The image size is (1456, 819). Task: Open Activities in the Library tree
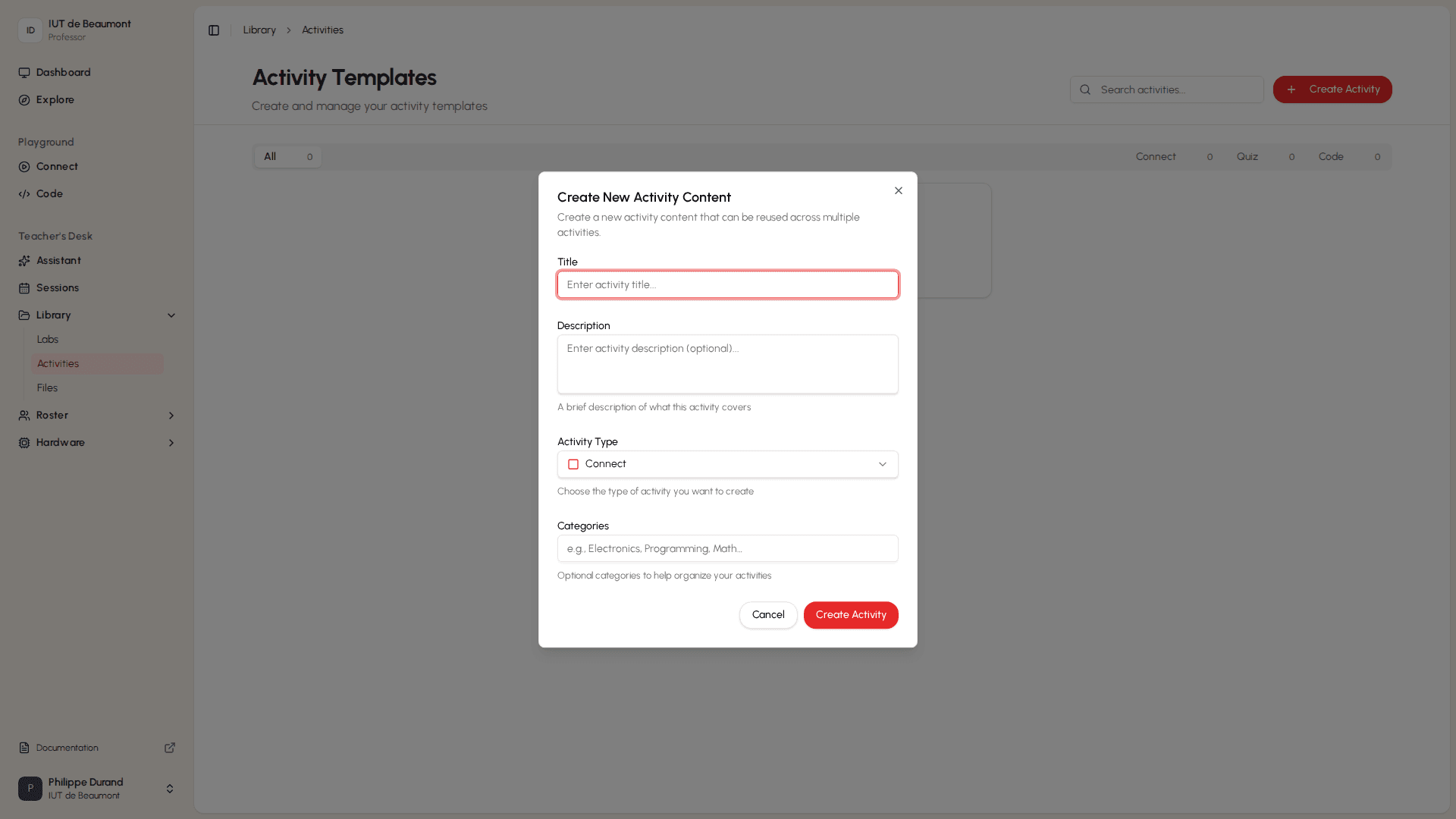(x=97, y=364)
